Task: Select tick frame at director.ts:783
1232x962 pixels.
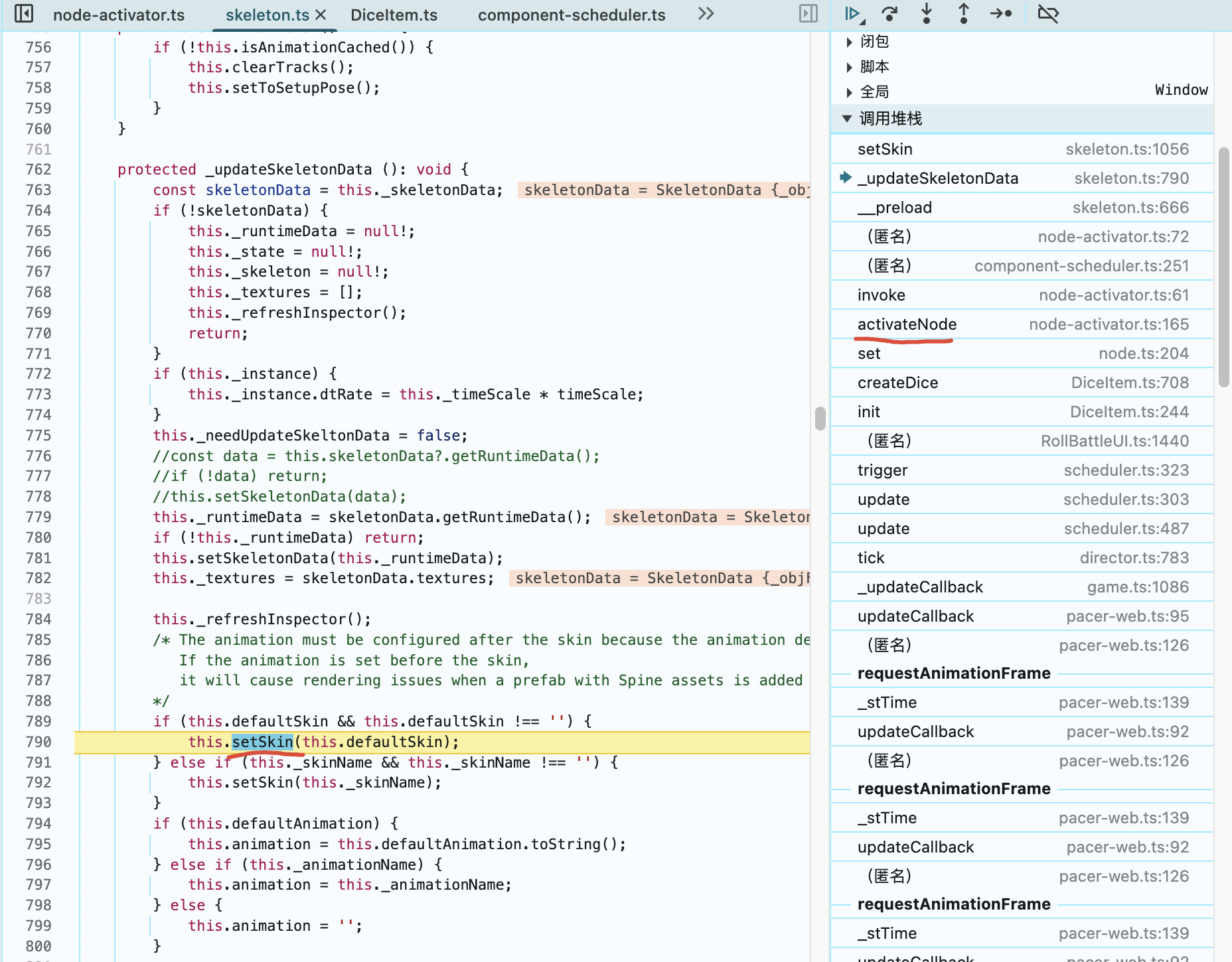Action: tap(1022, 558)
